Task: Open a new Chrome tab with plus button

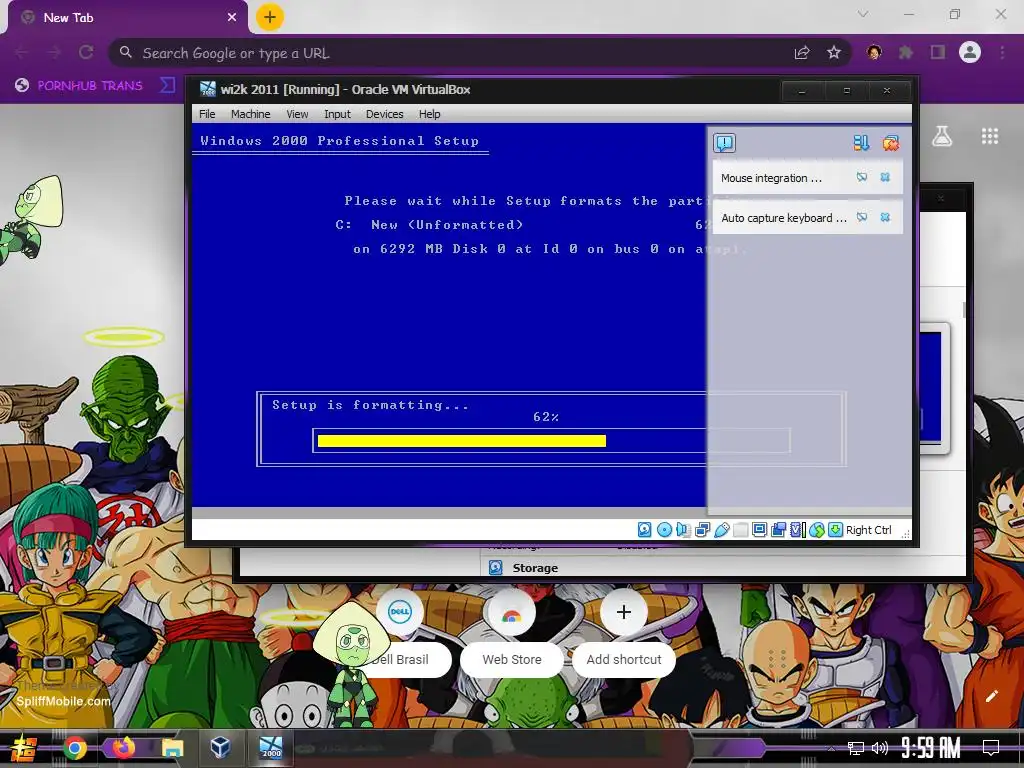Action: 270,17
